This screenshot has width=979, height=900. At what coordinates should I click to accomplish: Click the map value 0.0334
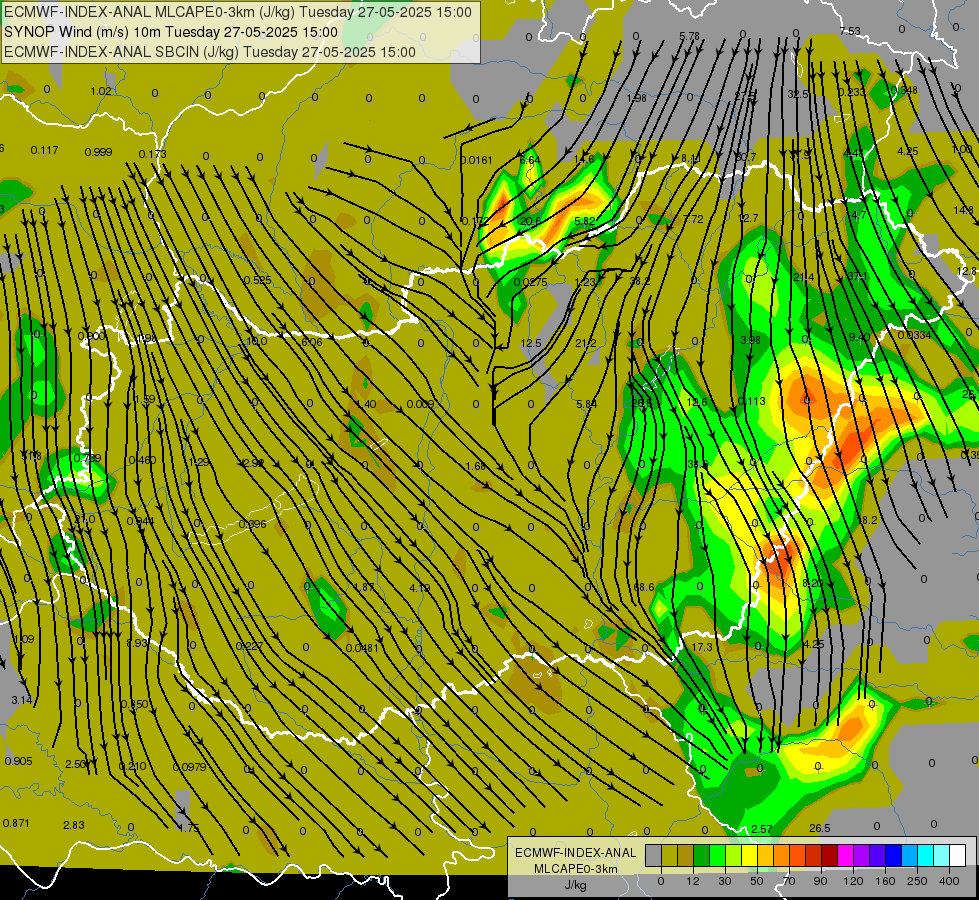click(x=914, y=335)
